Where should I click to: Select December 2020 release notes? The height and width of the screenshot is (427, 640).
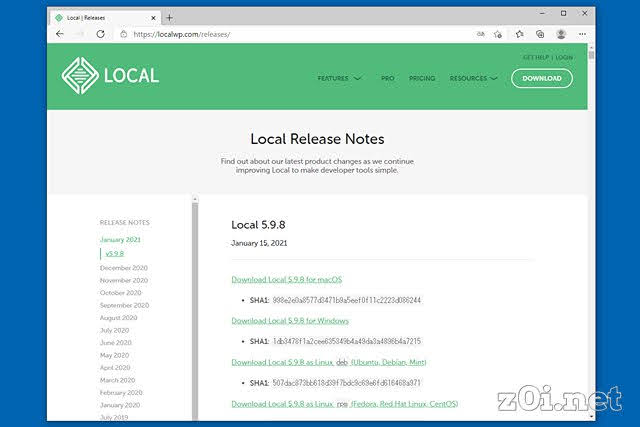[x=124, y=268]
